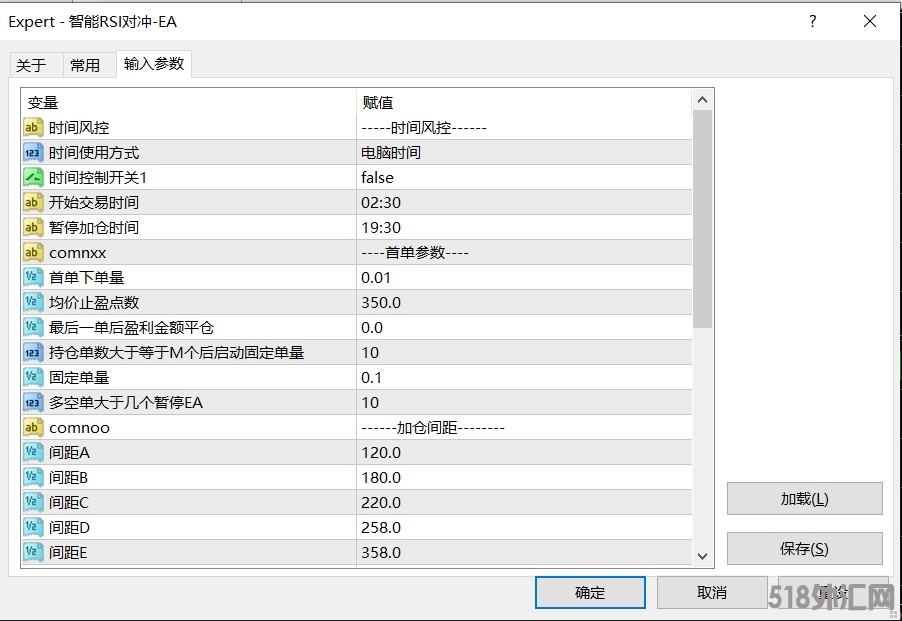
Task: Click the vertical scrollbar thumb
Action: 702,219
